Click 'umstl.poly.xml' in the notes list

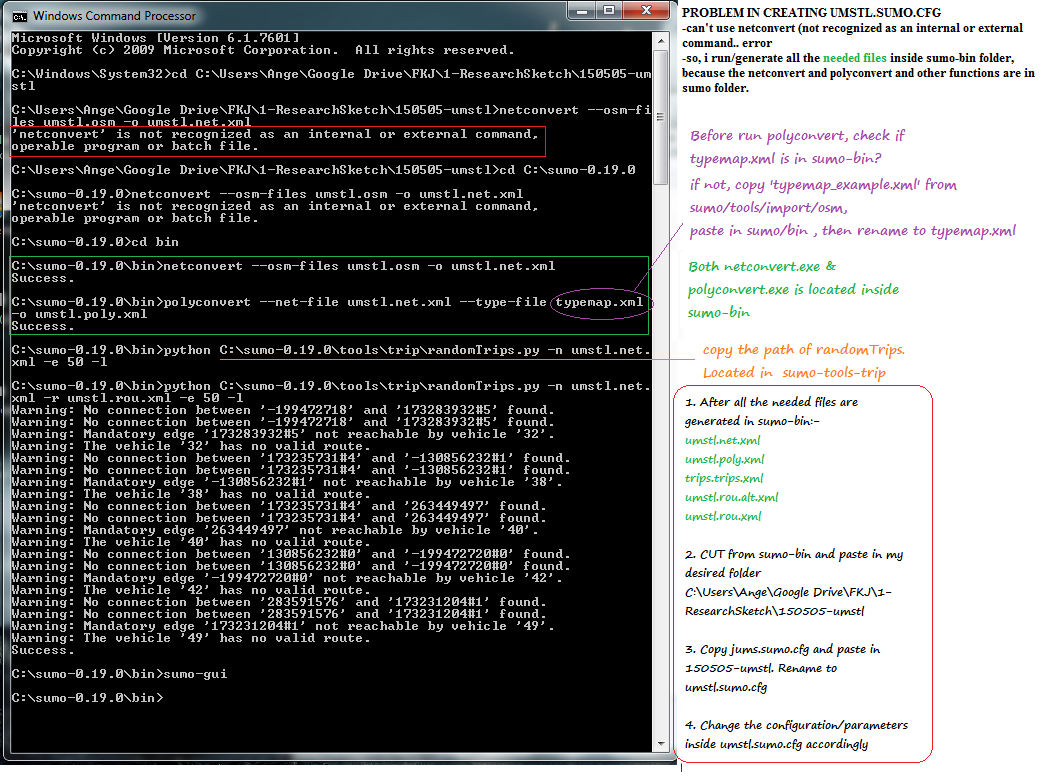click(725, 459)
